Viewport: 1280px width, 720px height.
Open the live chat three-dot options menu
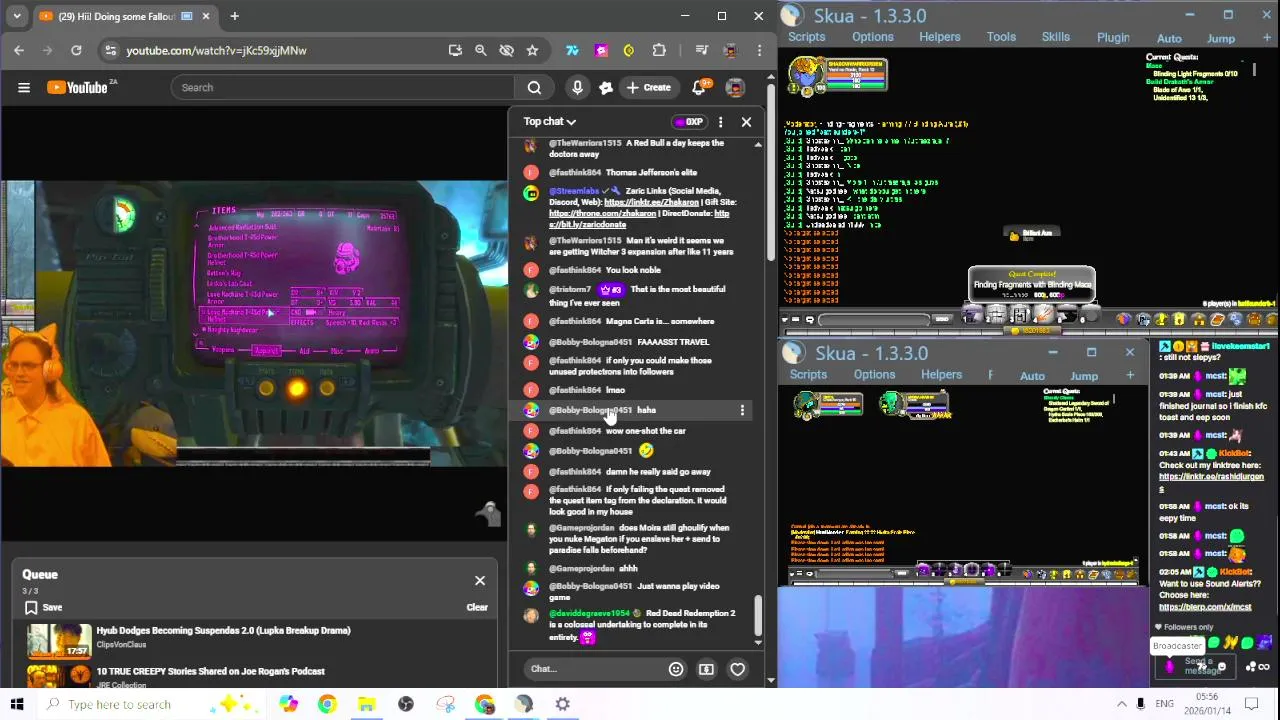(x=720, y=122)
